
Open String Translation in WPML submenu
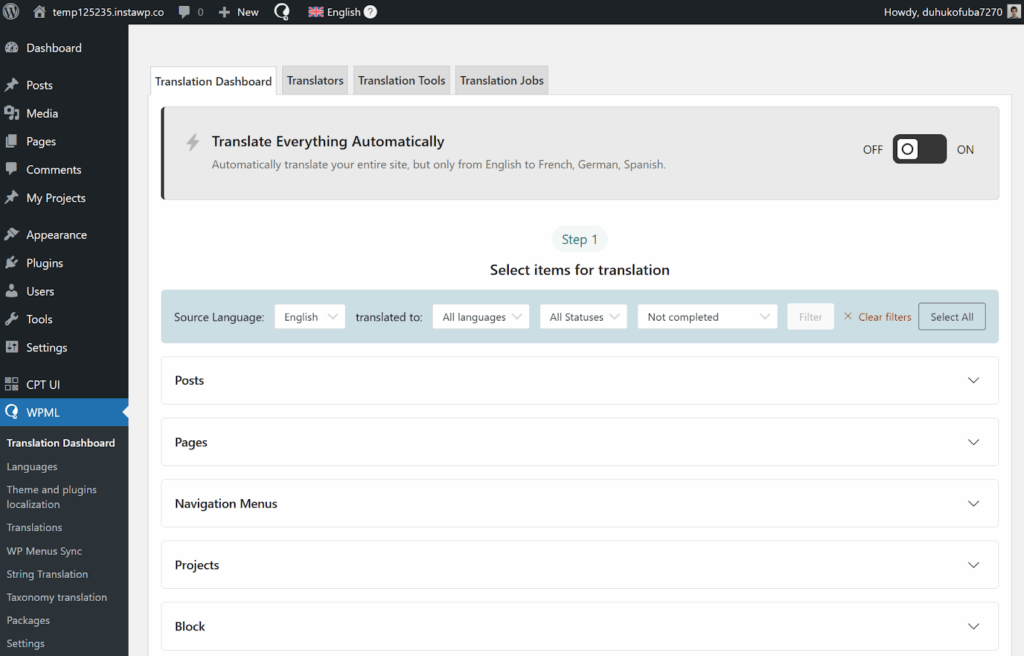pos(47,574)
